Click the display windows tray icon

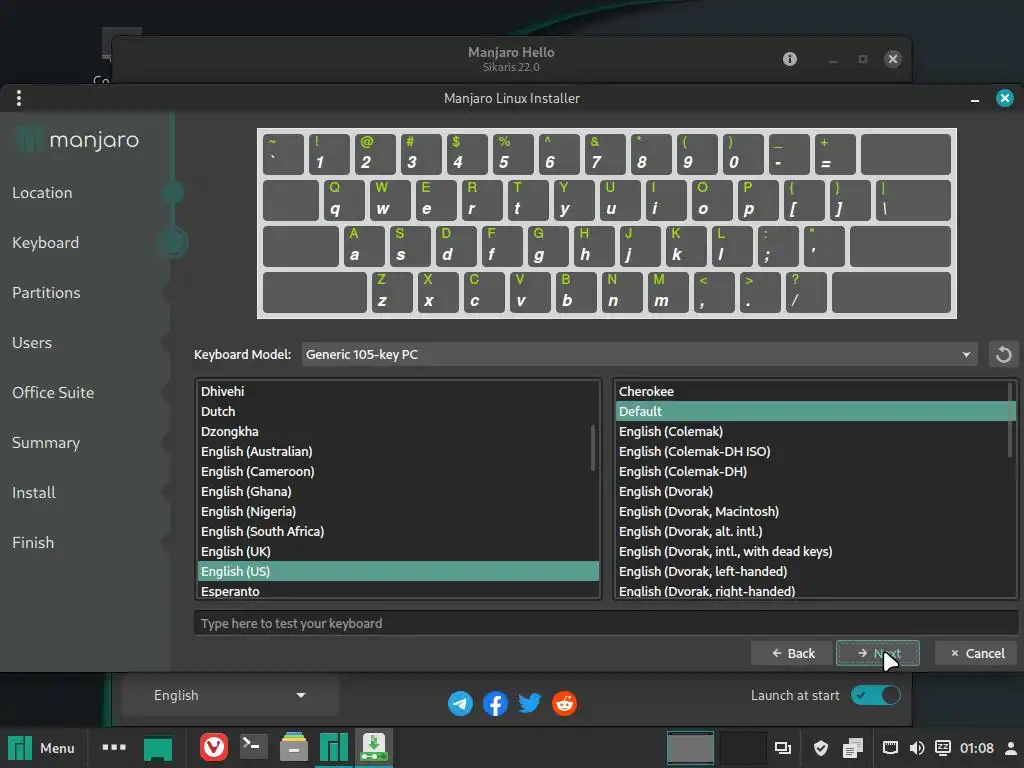tap(782, 748)
